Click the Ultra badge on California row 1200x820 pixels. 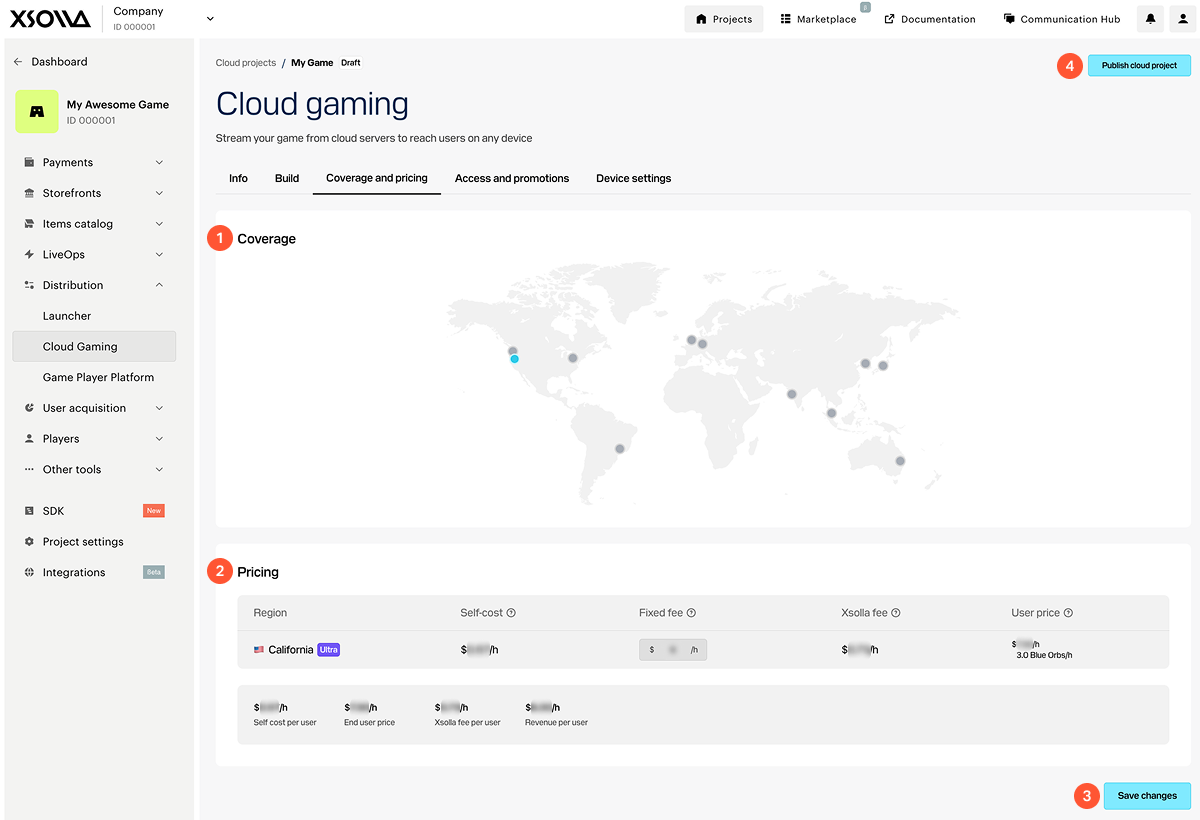click(x=329, y=650)
